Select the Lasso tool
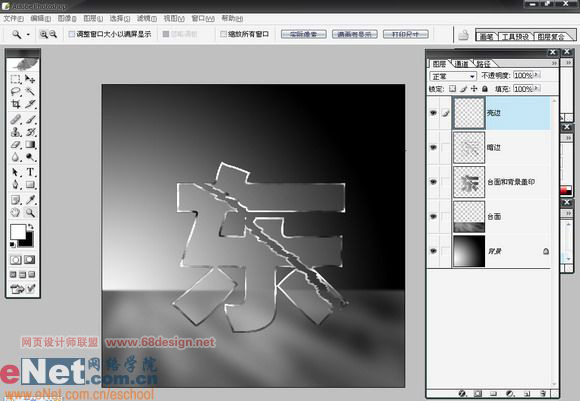 (16, 91)
